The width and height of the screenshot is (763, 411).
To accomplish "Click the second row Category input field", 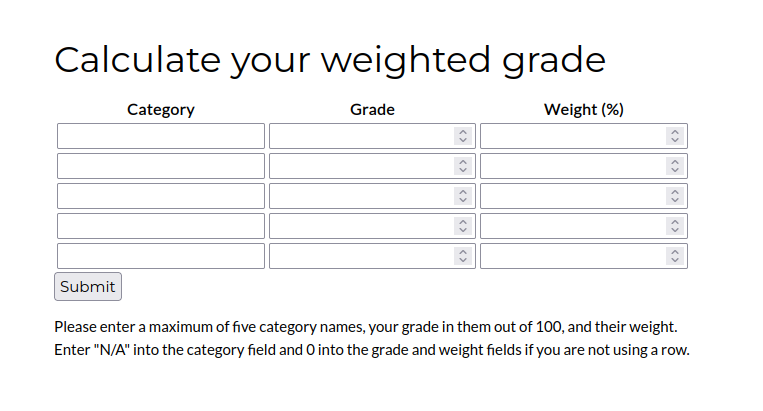I will pos(161,166).
